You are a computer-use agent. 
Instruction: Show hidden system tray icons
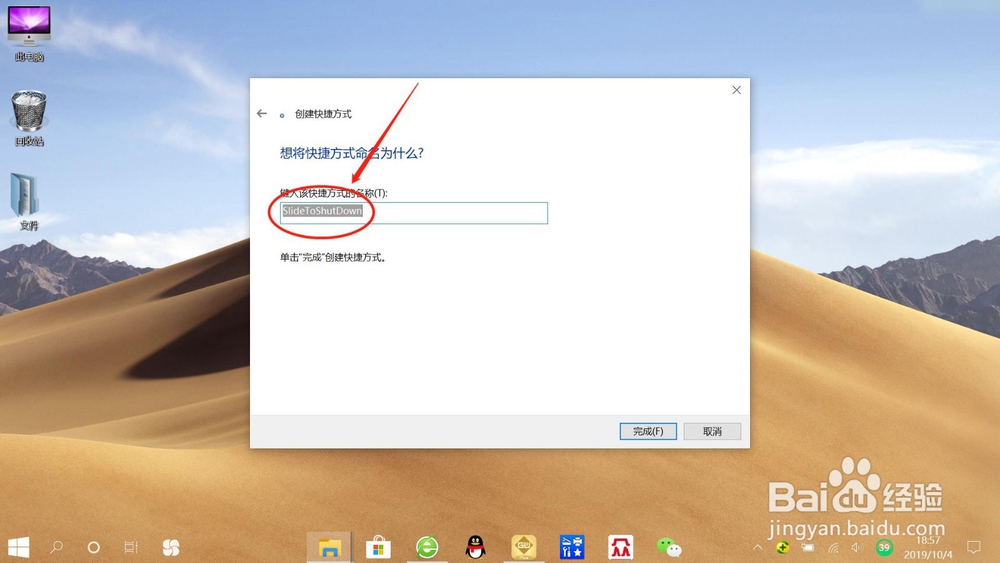(758, 547)
